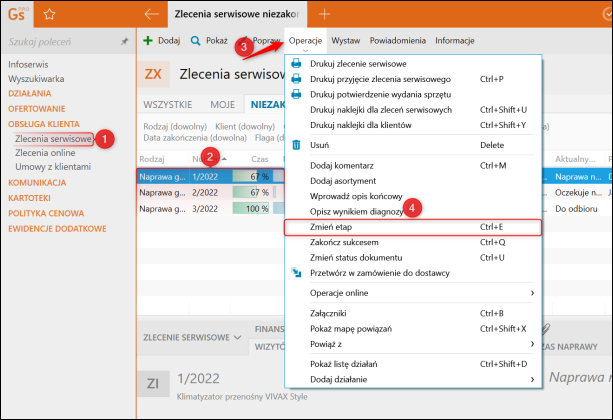Open the Rodzaj (dowolny) filter
Image resolution: width=613 pixels, height=420 pixels.
pos(175,127)
